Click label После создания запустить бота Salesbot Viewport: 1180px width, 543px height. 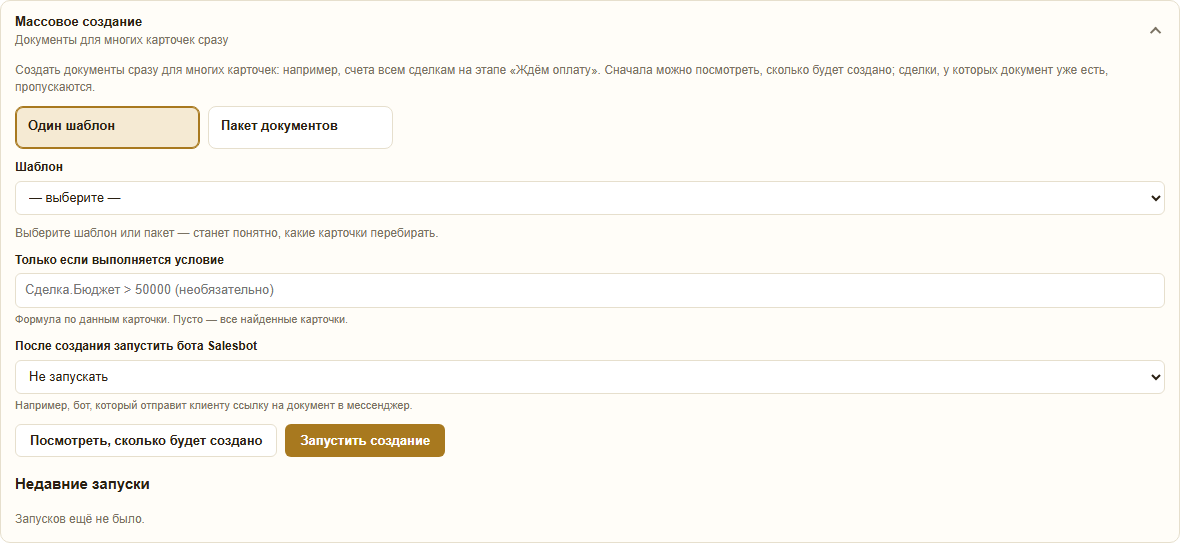pos(136,347)
